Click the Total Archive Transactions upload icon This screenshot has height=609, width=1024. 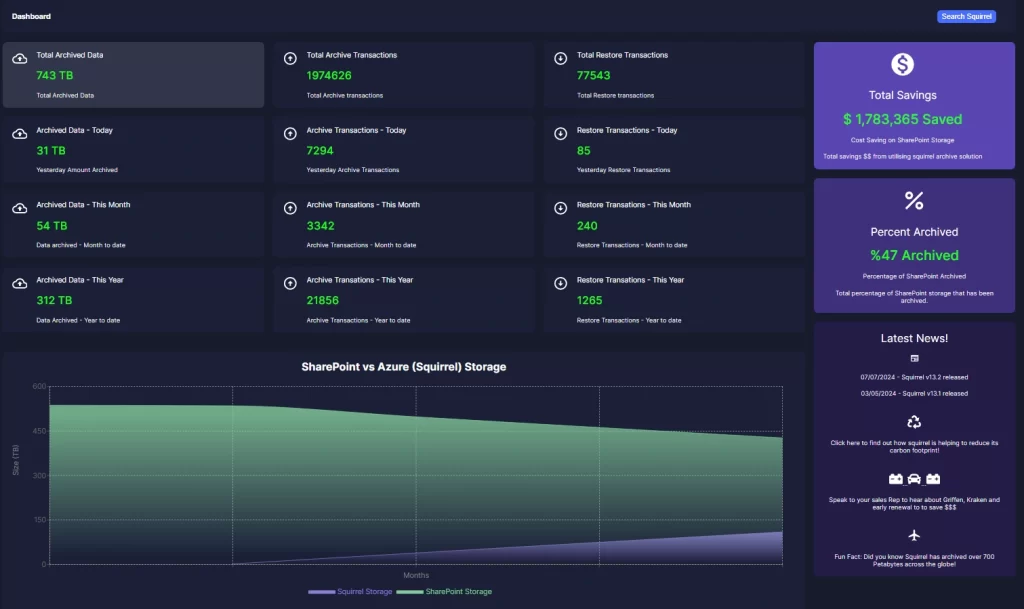[290, 59]
